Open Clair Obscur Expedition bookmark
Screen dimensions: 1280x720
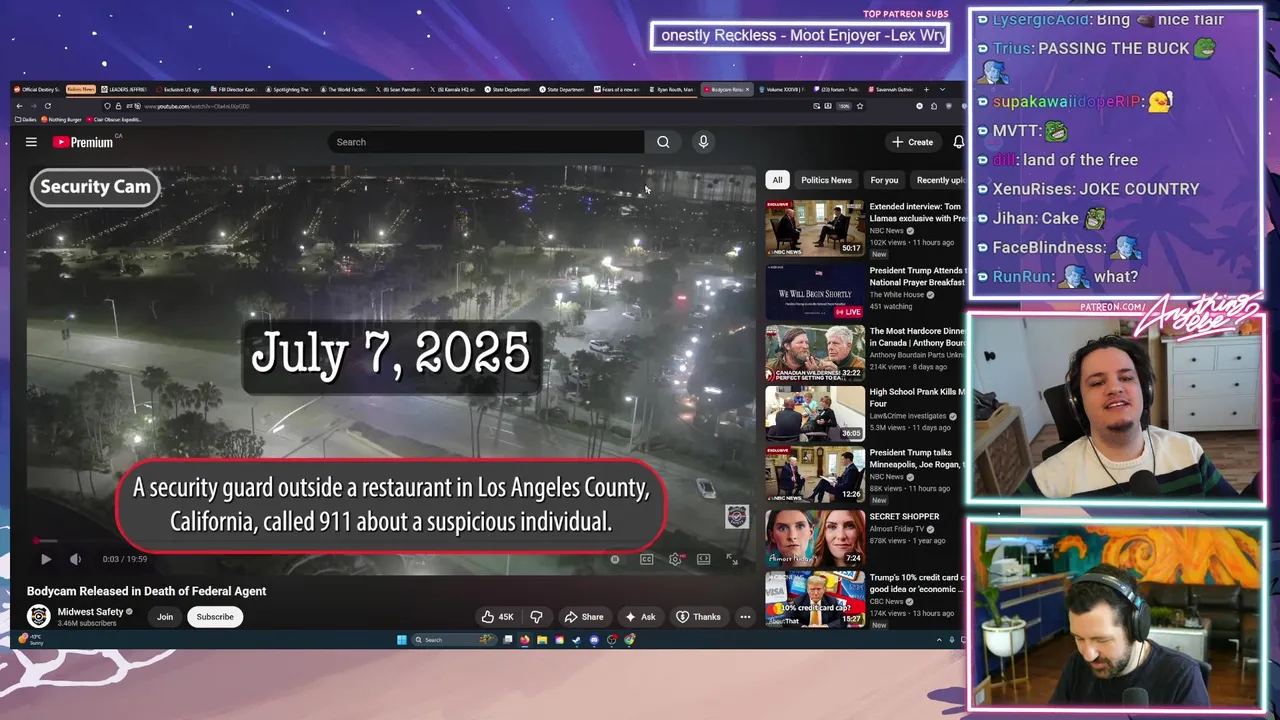click(113, 120)
